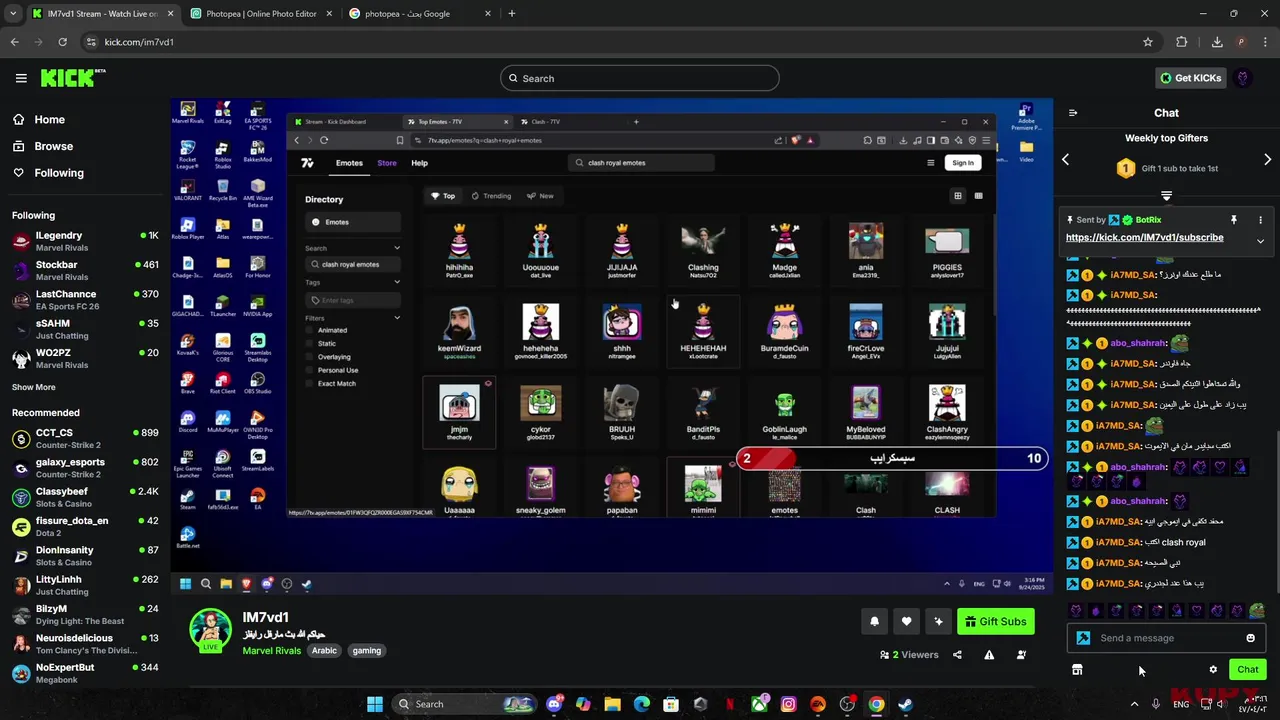
Task: Open the three-dot options on the pinned message
Action: [x=1260, y=220]
